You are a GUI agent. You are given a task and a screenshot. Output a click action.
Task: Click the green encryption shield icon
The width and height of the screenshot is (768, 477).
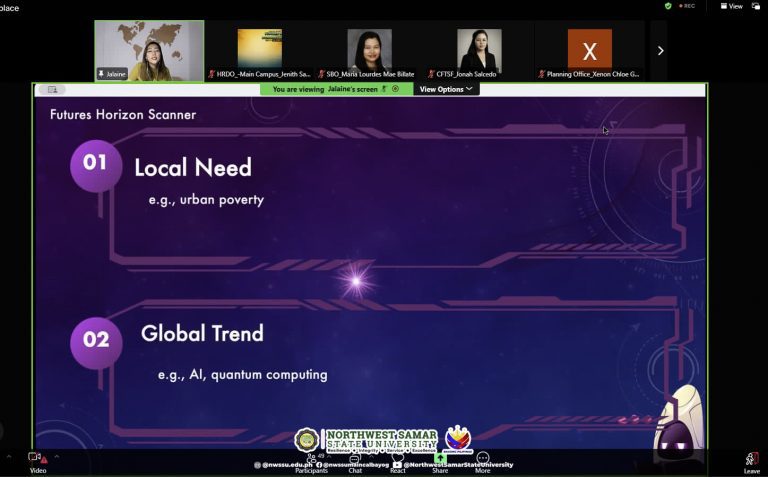668,6
